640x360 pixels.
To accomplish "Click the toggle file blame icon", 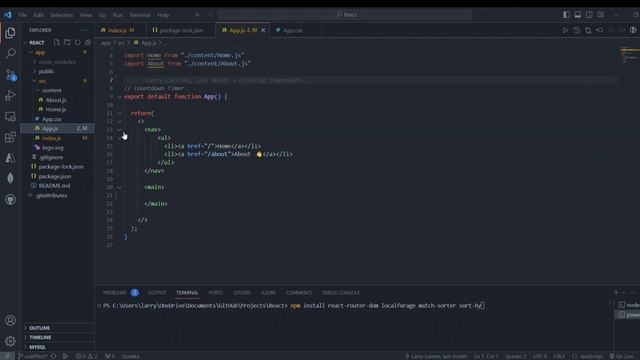I will [599, 30].
